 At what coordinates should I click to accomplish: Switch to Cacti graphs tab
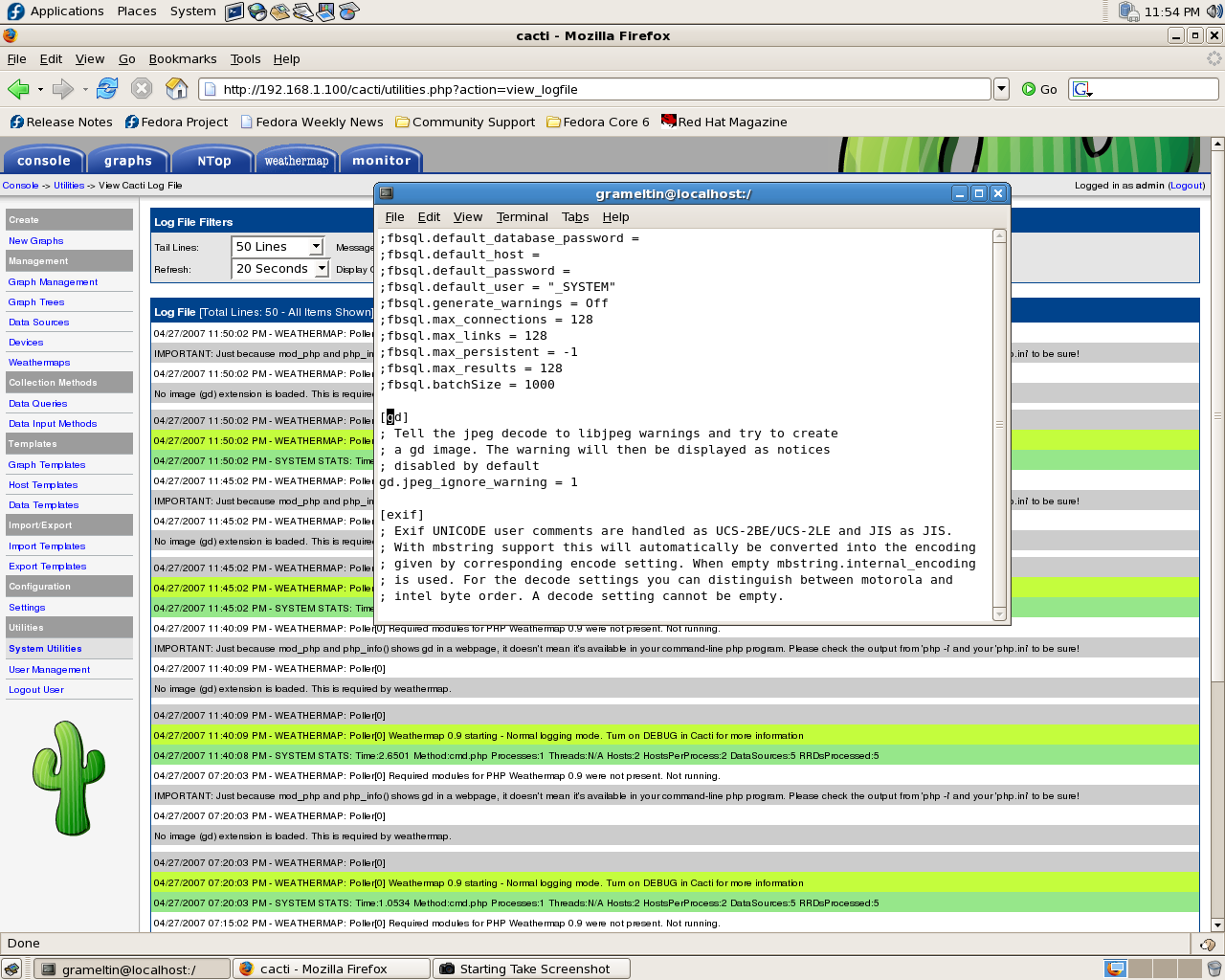click(128, 160)
